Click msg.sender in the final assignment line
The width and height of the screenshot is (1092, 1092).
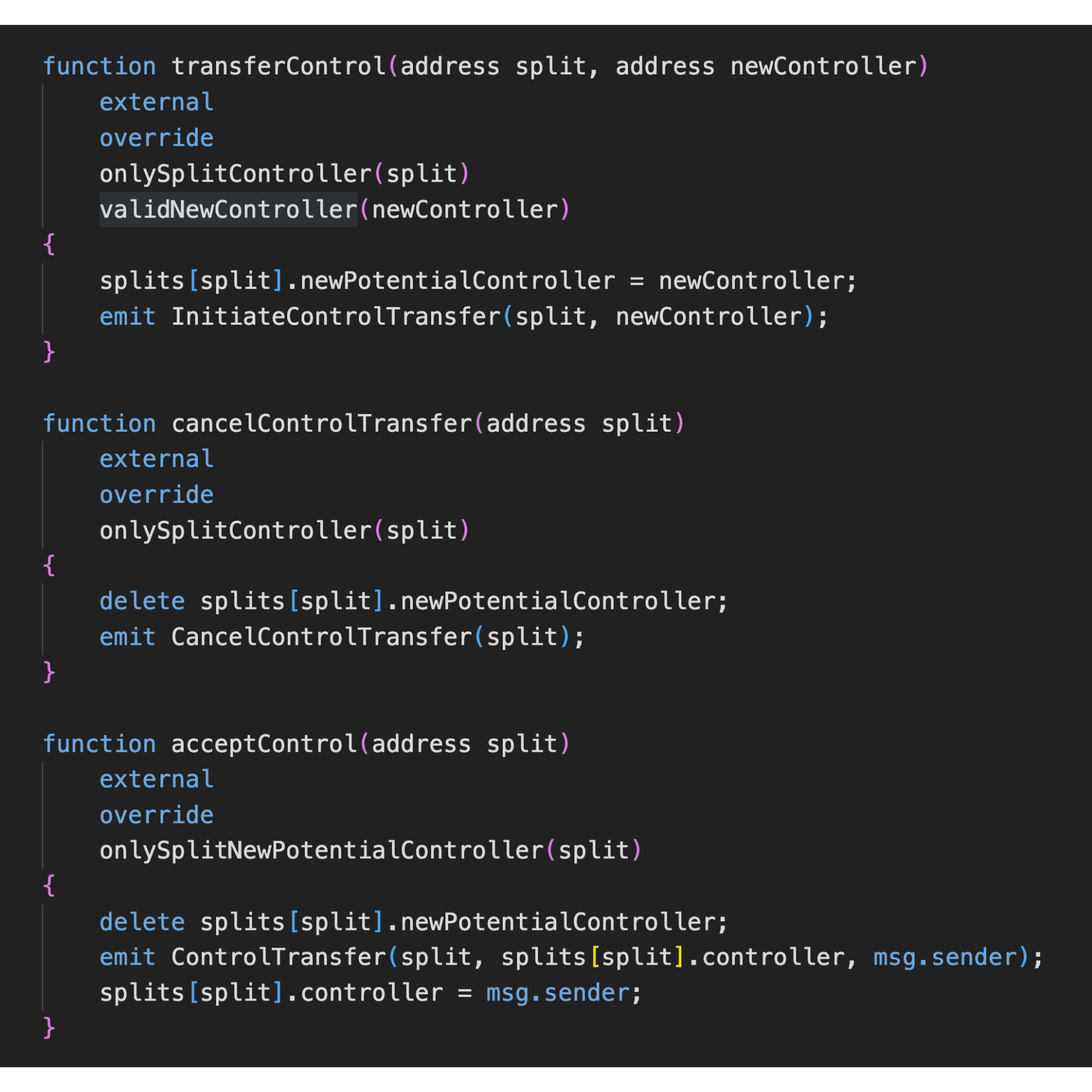[x=557, y=993]
